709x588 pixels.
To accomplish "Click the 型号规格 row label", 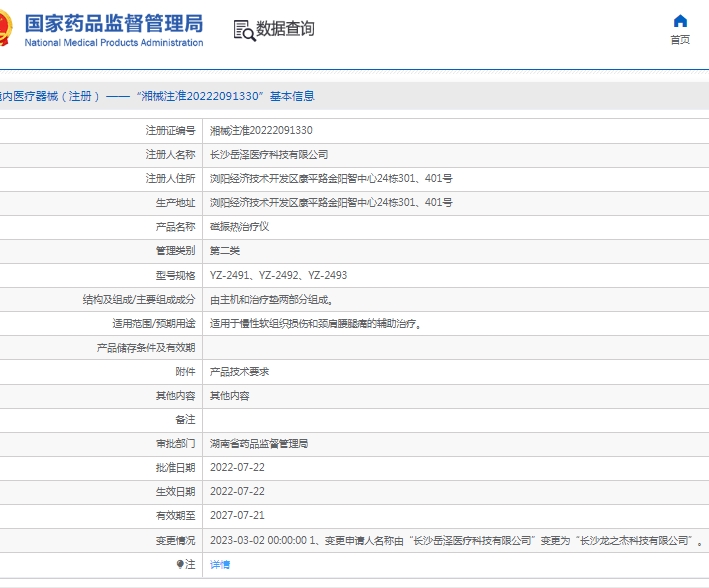I will point(175,275).
